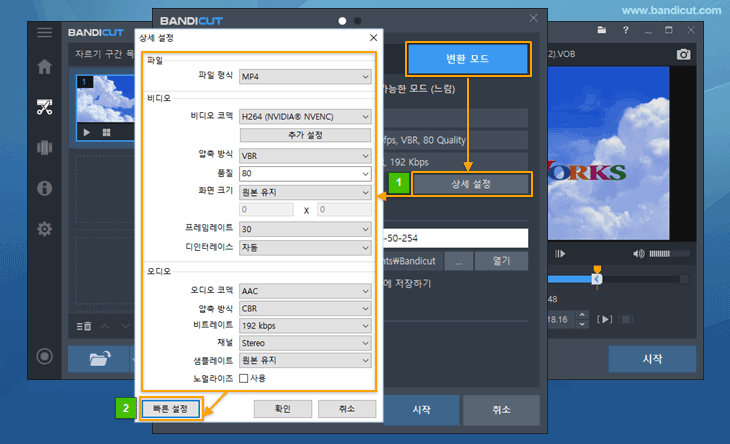
Task: Click the seek bar end handle
Action: (684, 279)
